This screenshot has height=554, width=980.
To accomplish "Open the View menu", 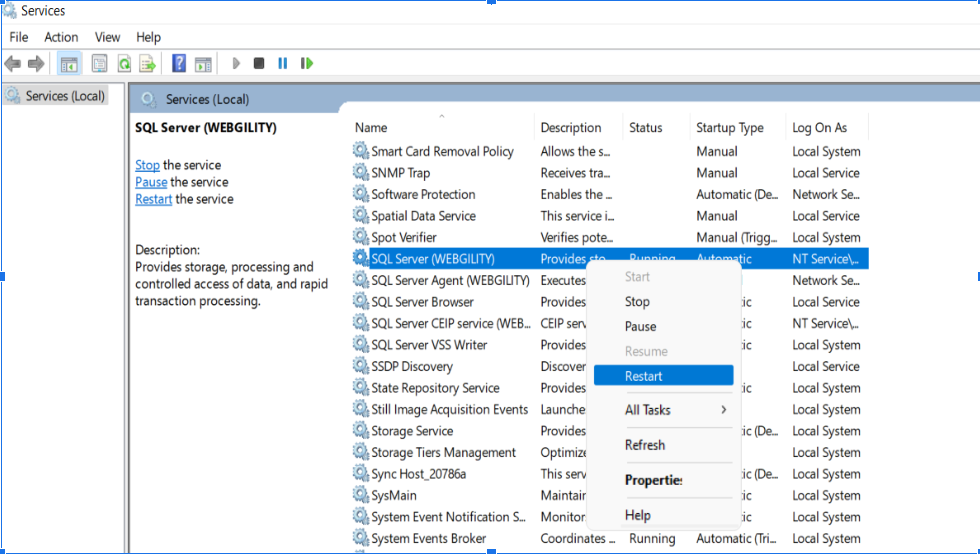I will click(108, 38).
